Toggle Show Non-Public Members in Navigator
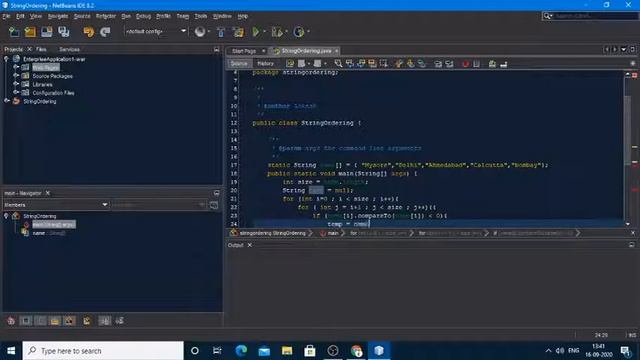The height and width of the screenshot is (360, 640). (x=55, y=321)
